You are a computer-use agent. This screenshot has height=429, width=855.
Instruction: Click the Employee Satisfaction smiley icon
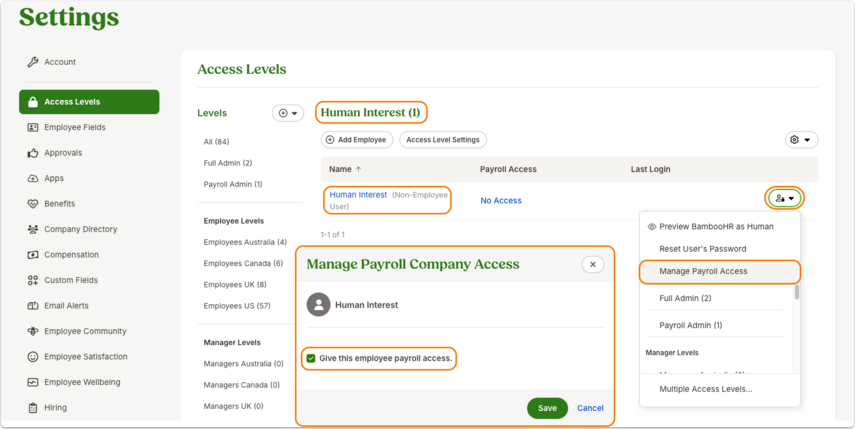click(33, 357)
